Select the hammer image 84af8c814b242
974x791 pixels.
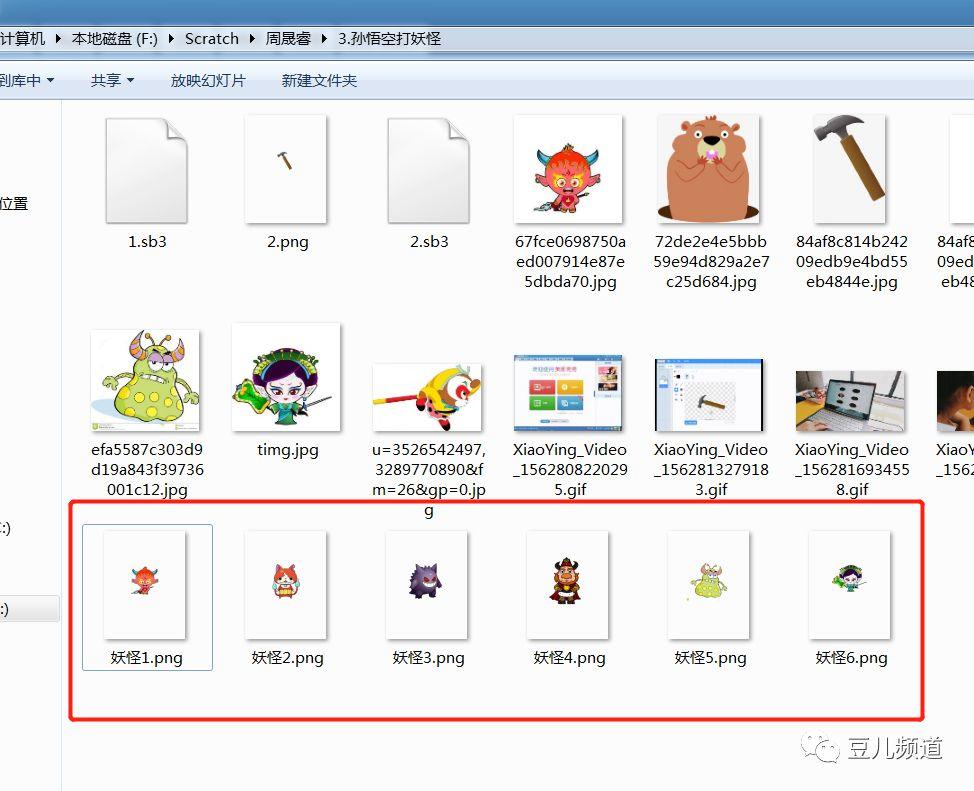pyautogui.click(x=850, y=169)
